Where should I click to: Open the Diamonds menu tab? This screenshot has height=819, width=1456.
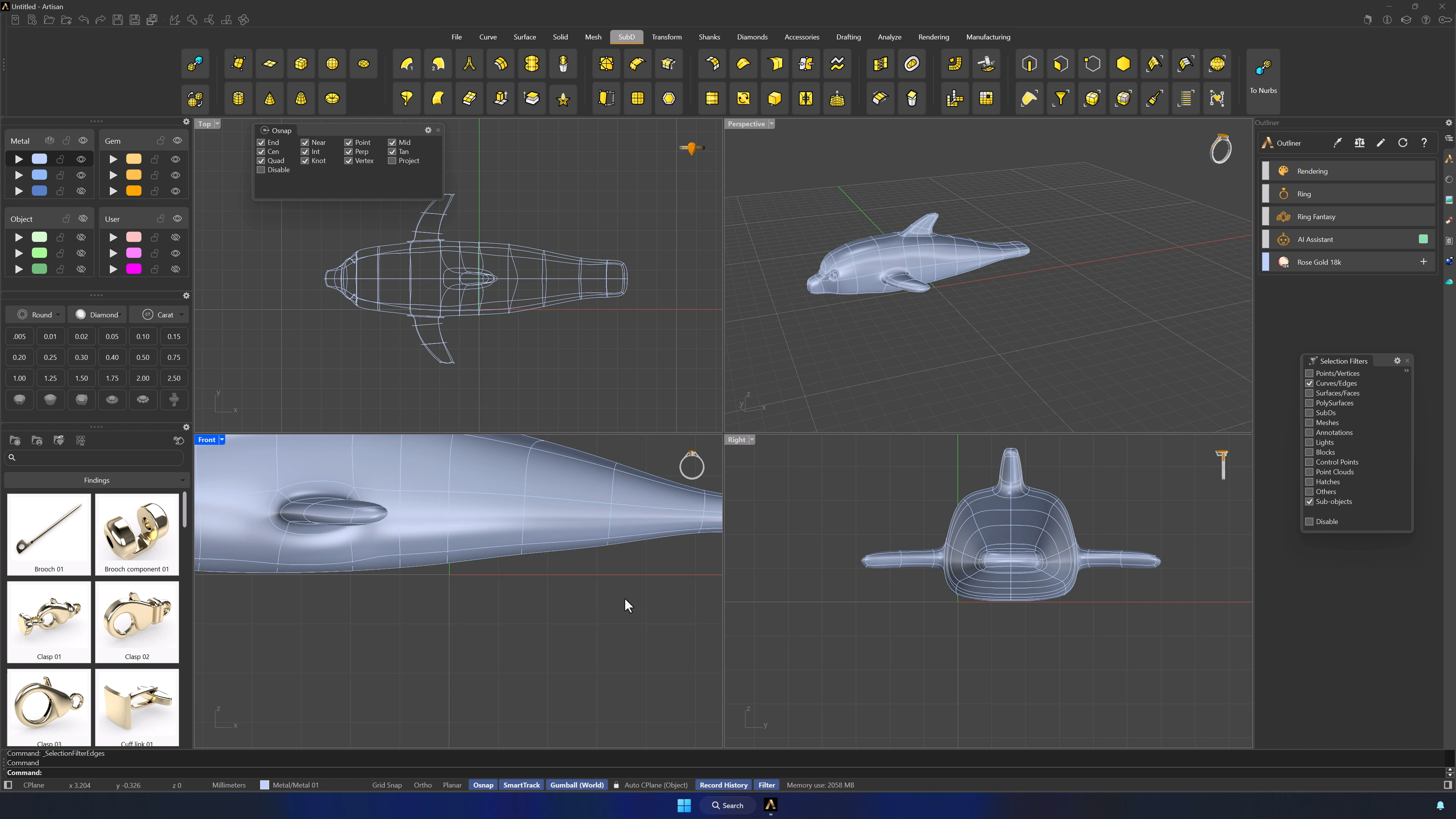pyautogui.click(x=752, y=37)
